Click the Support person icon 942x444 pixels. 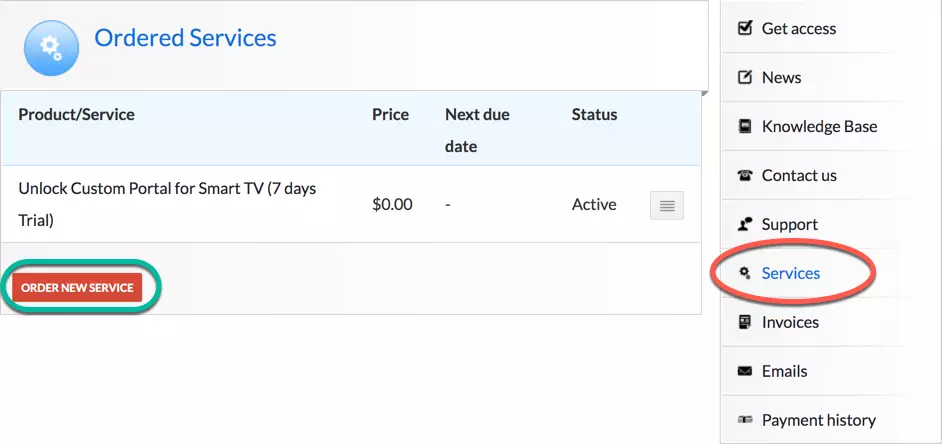point(744,224)
